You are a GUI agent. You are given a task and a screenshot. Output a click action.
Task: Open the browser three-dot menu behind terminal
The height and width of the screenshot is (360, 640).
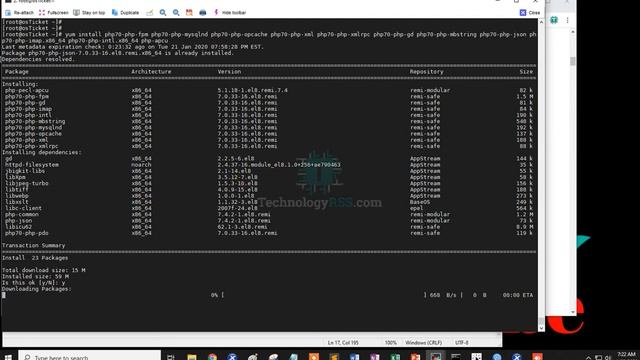(x=567, y=20)
